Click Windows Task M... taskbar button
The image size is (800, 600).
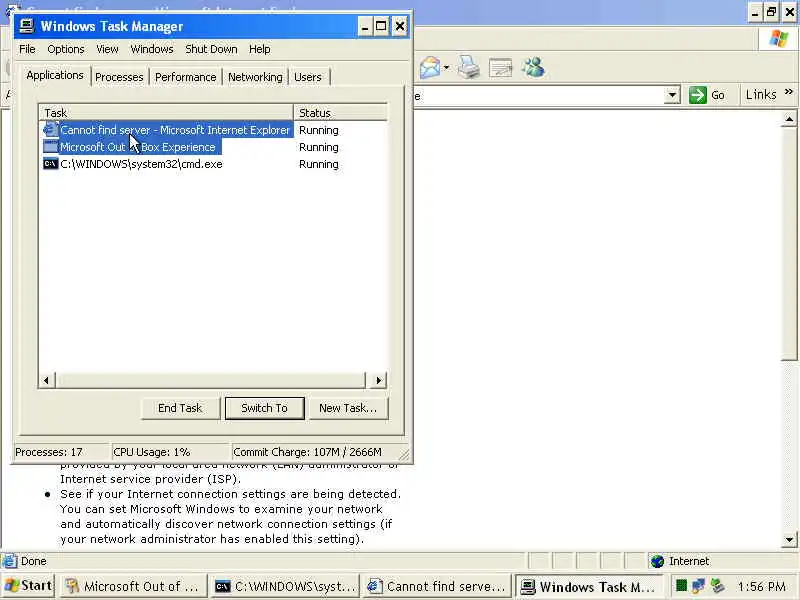(x=589, y=586)
